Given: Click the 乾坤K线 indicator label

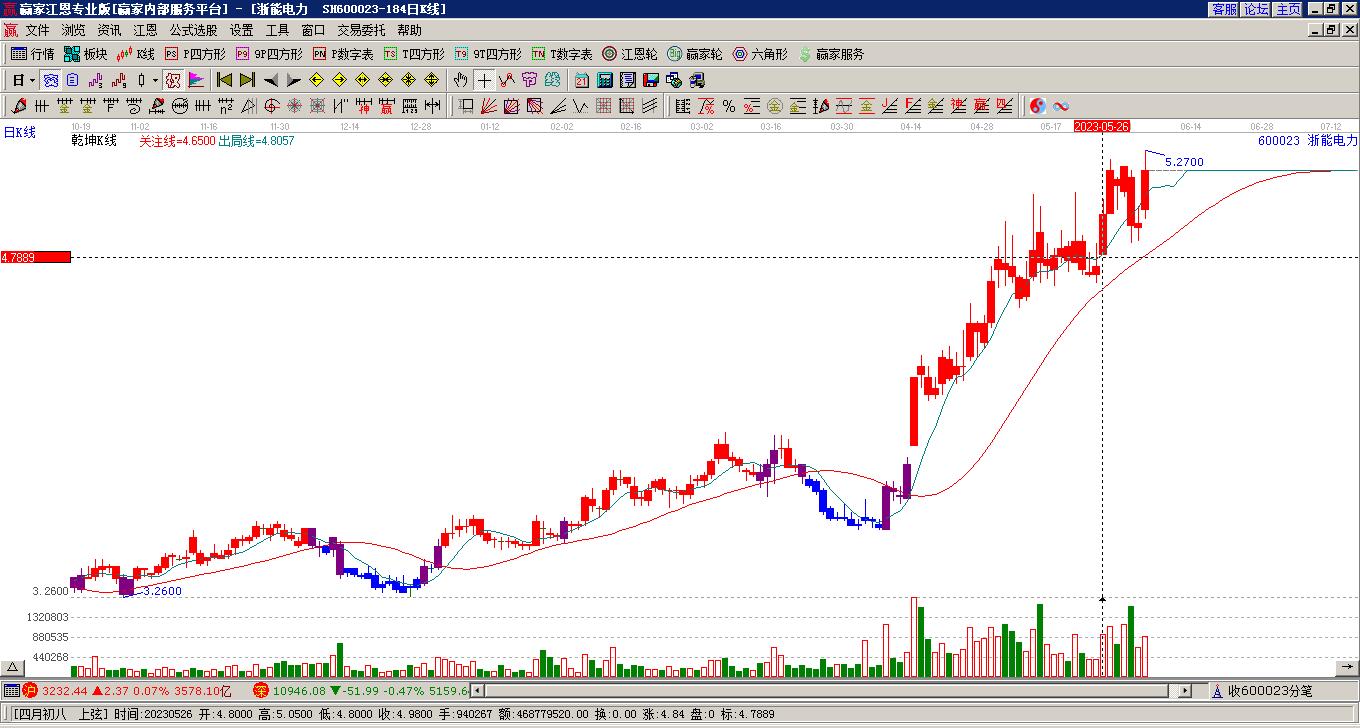Looking at the screenshot, I should (94, 141).
